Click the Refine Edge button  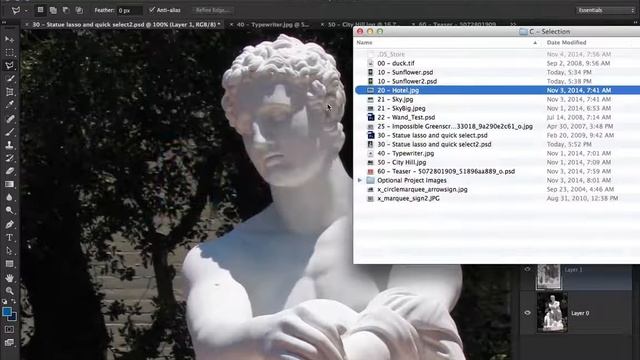pyautogui.click(x=213, y=10)
